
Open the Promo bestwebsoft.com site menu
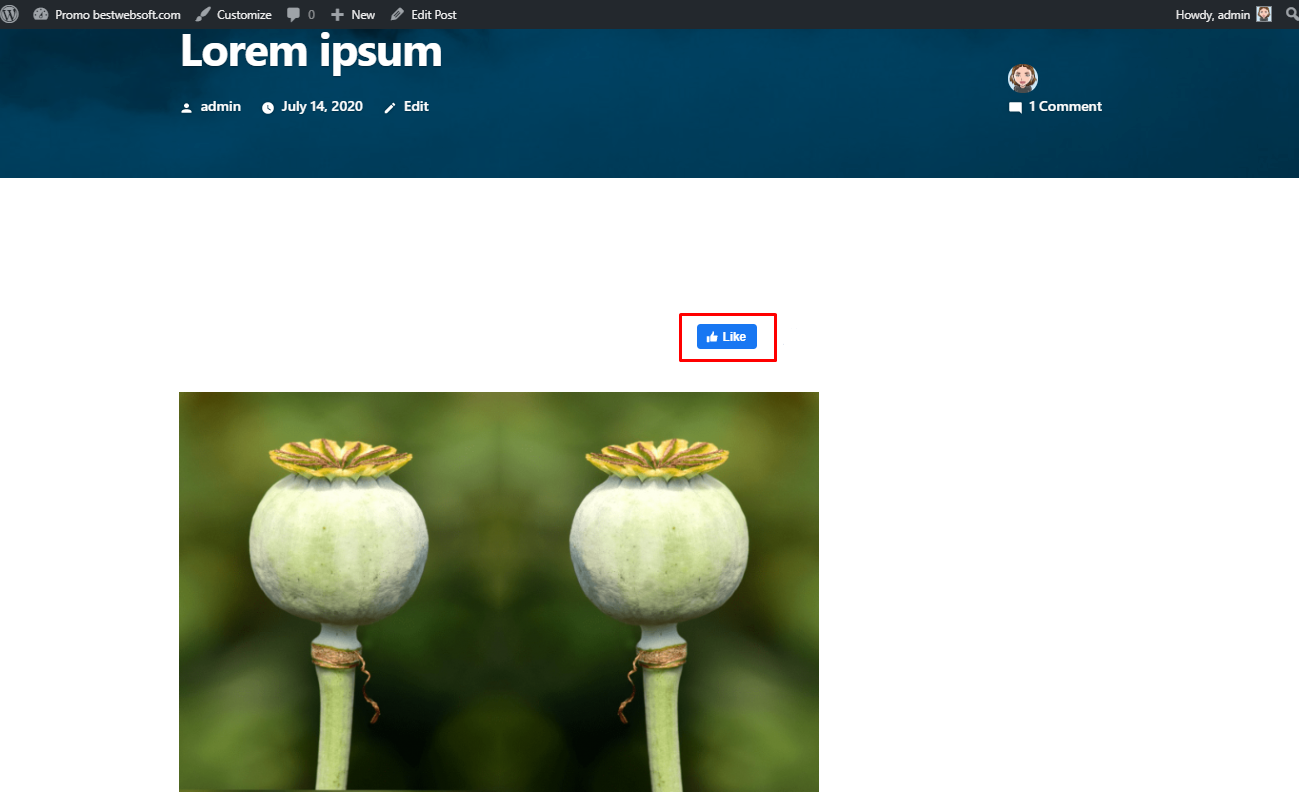tap(118, 14)
